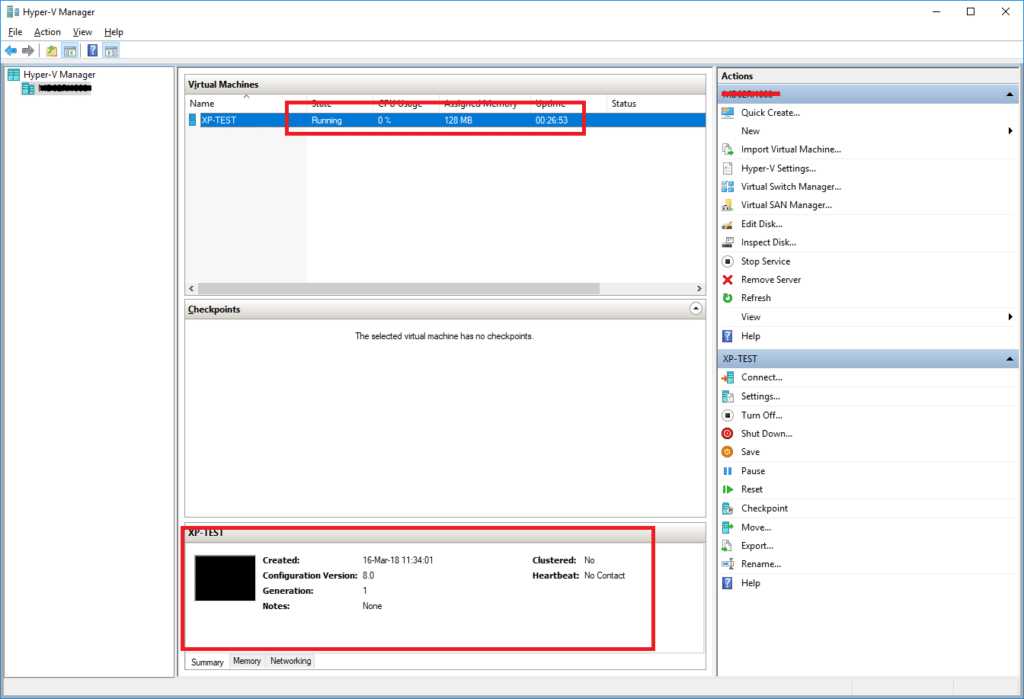Click the Move icon

click(728, 527)
